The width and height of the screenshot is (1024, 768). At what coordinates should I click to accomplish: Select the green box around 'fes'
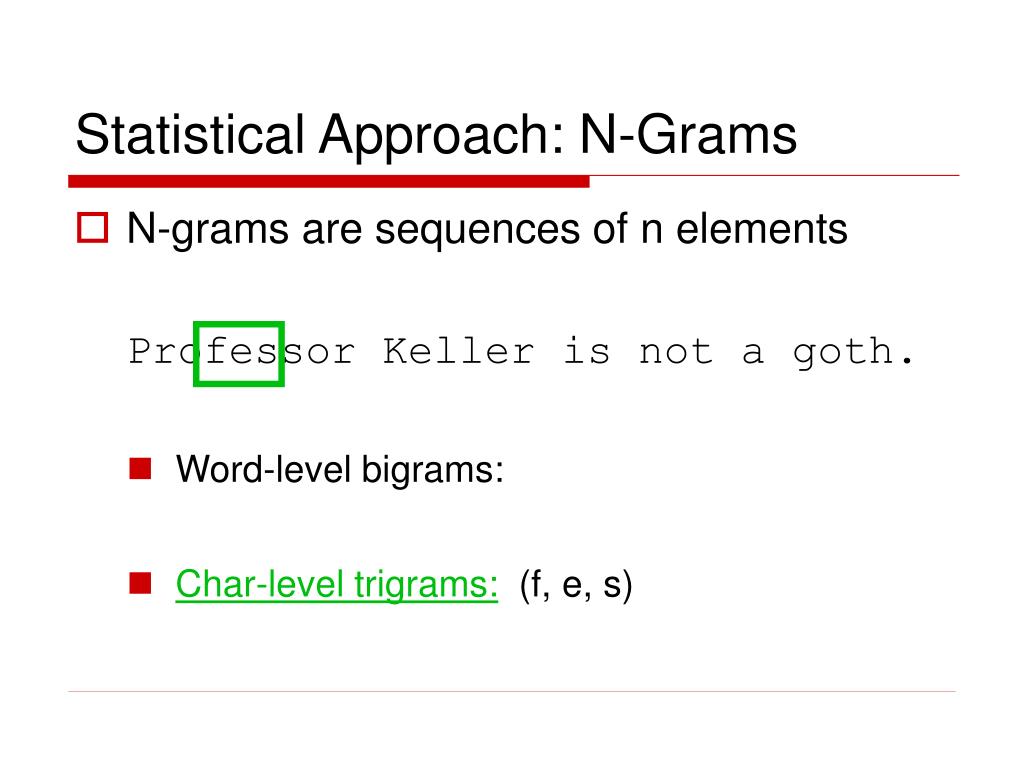(239, 354)
